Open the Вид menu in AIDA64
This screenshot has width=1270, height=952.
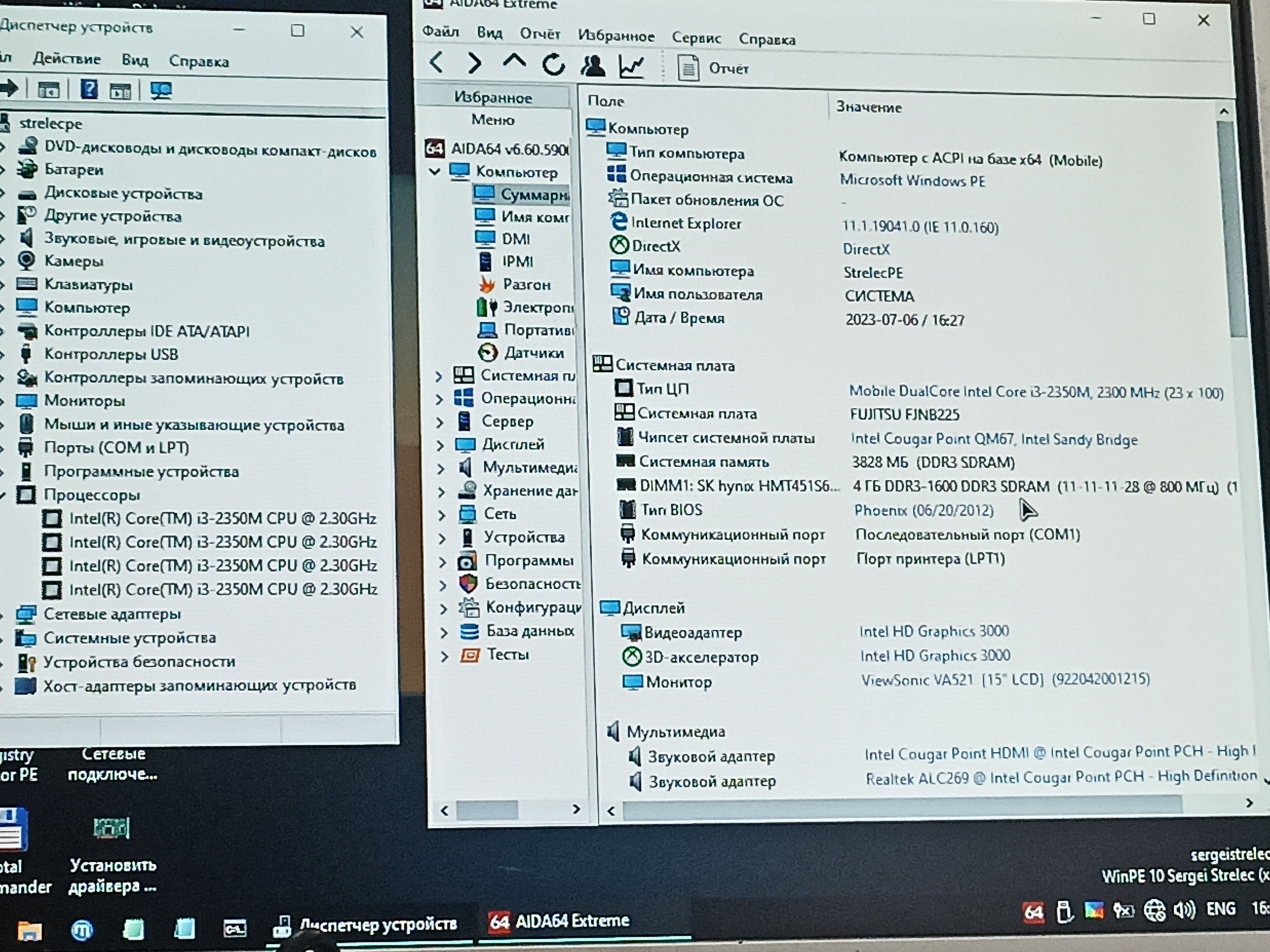(x=490, y=33)
